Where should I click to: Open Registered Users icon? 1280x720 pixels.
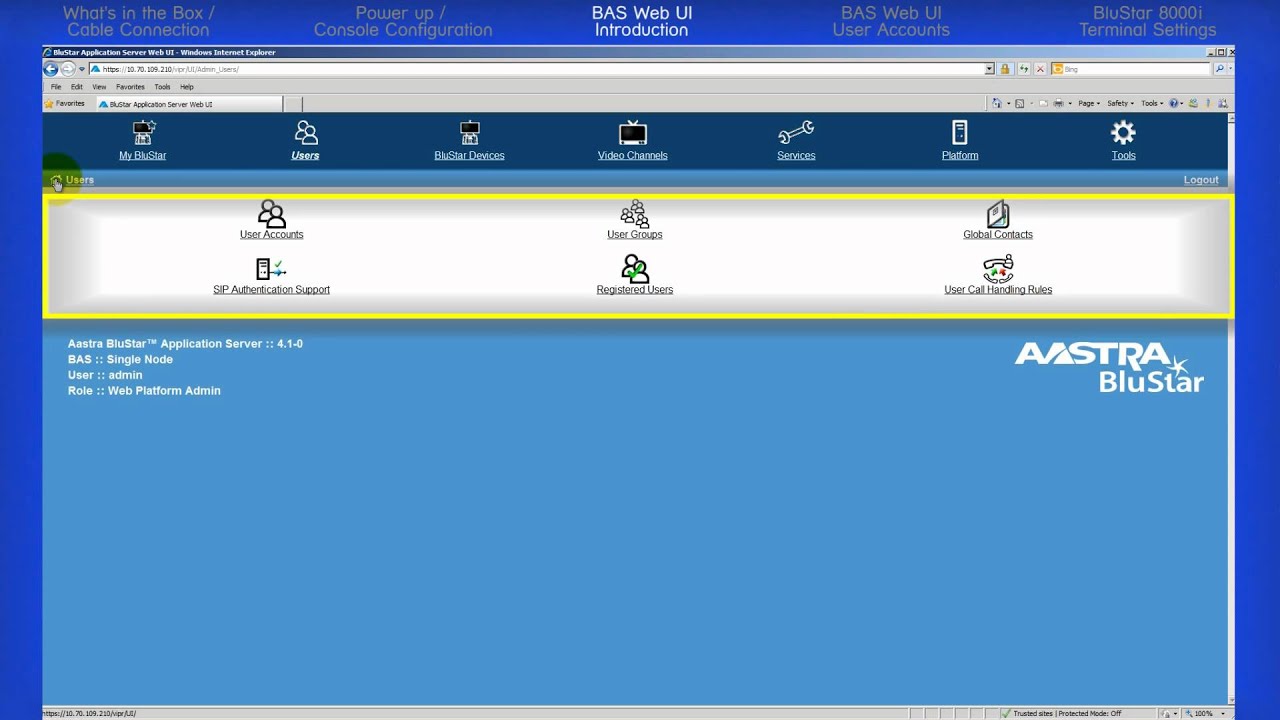pyautogui.click(x=635, y=269)
